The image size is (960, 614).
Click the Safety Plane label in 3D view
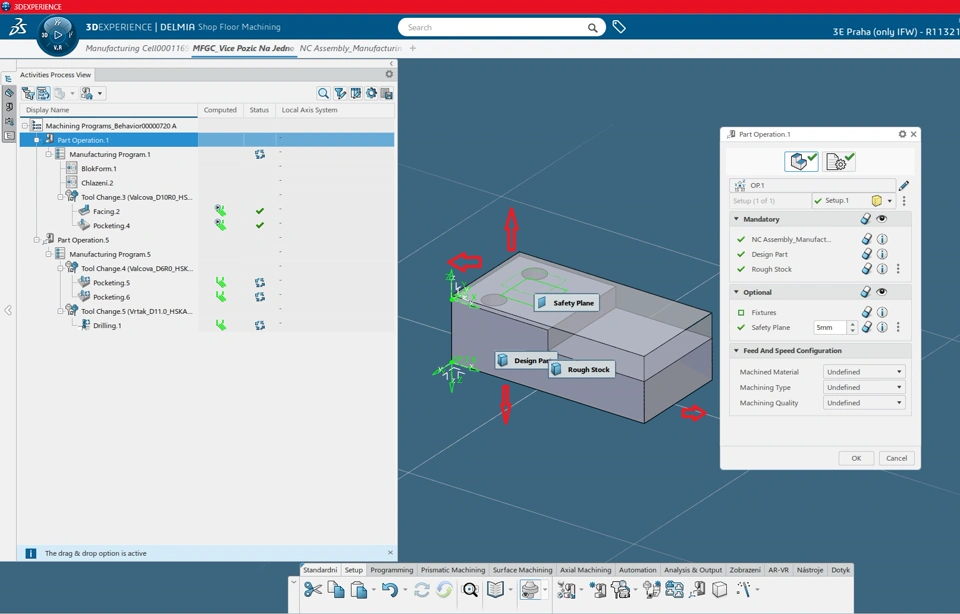click(x=566, y=303)
